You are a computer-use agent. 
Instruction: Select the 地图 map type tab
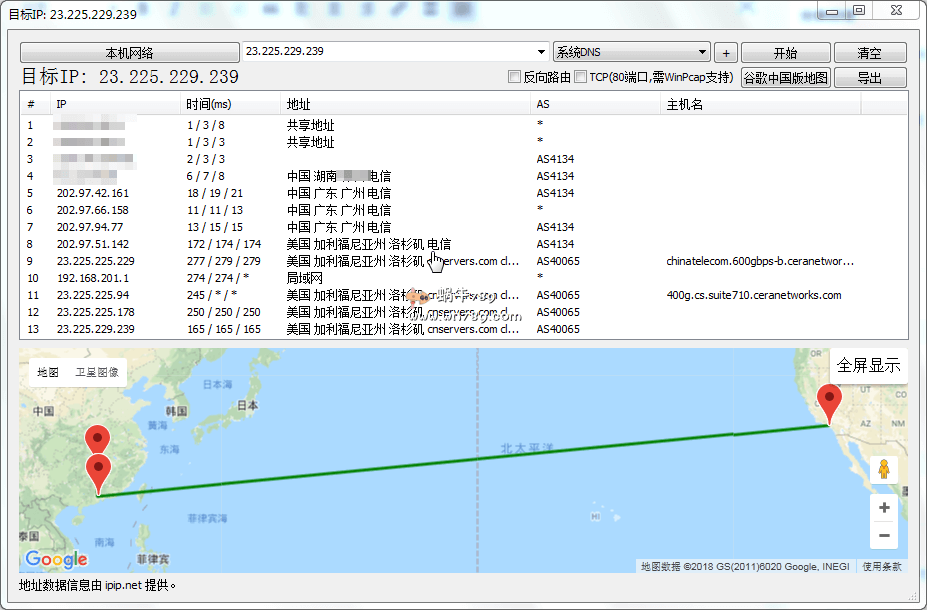tap(48, 372)
